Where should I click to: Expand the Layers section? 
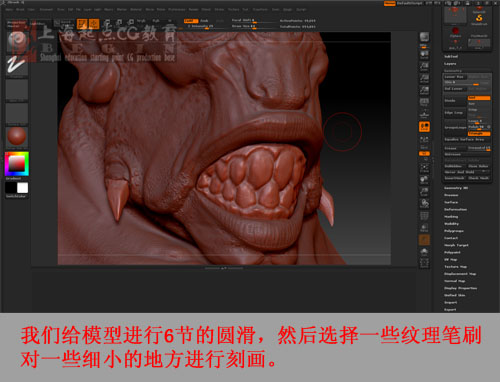tap(450, 64)
